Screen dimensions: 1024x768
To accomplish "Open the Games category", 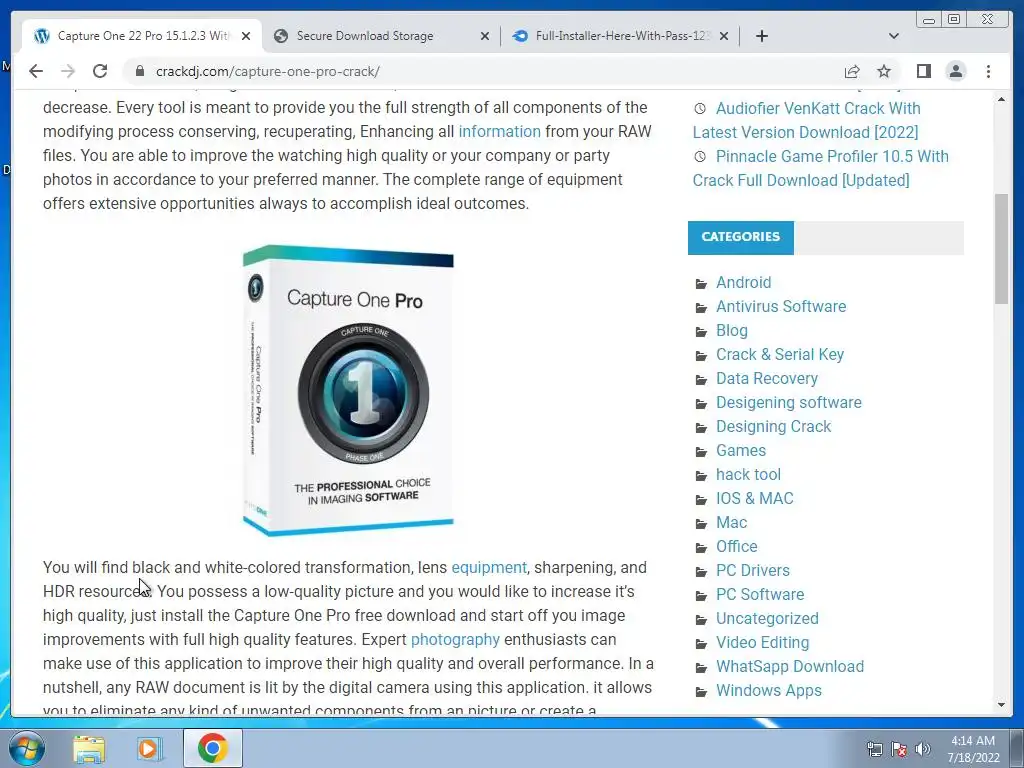I will click(x=741, y=451).
